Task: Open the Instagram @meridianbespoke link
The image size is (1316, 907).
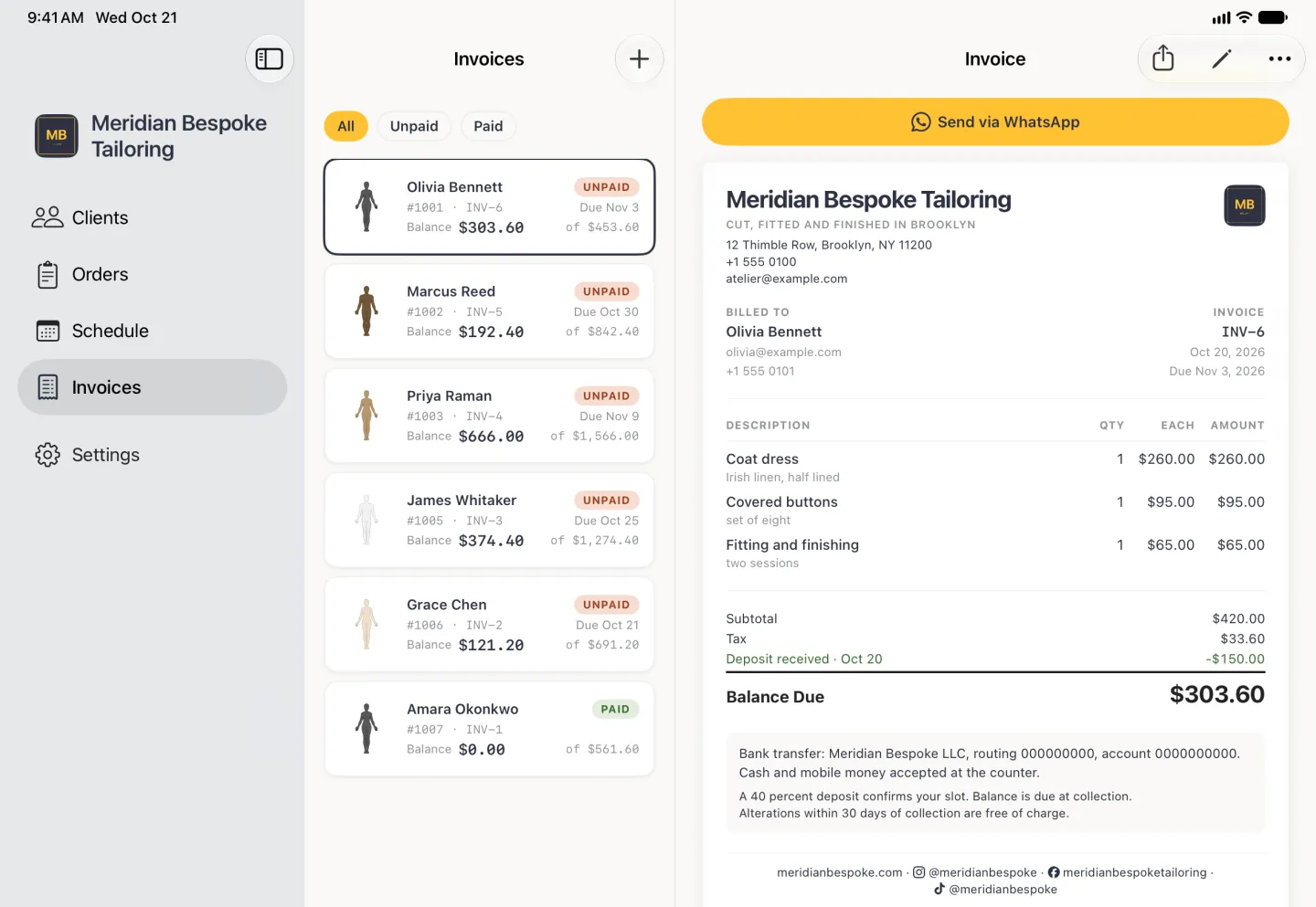Action: coord(975,872)
